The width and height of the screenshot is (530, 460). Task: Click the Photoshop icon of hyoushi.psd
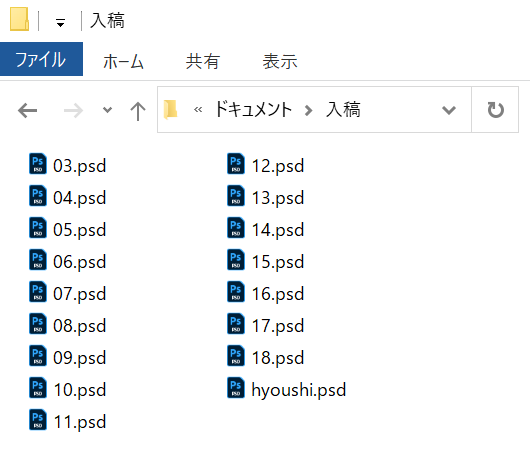pos(236,388)
